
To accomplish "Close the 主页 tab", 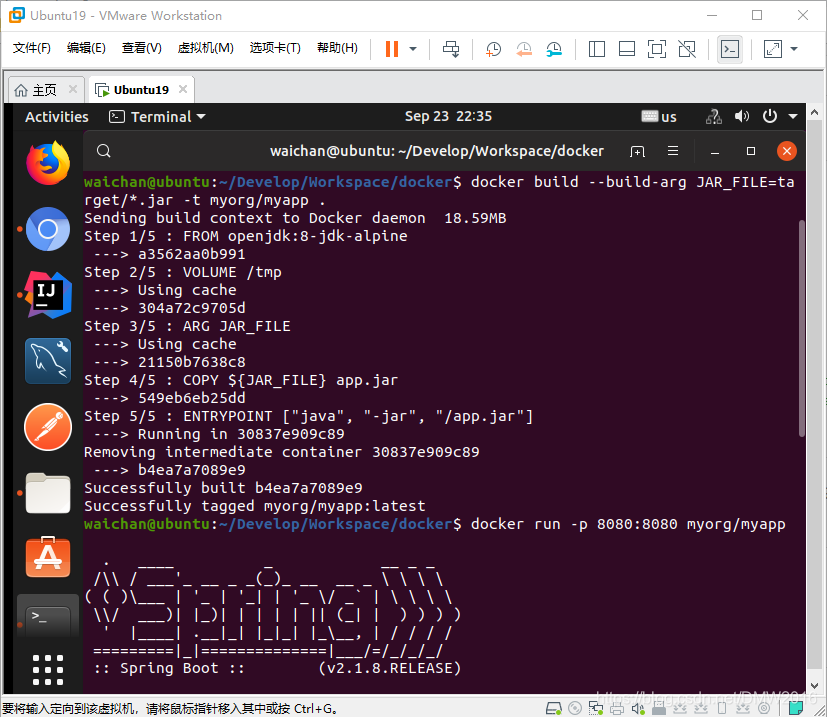I will click(x=73, y=89).
